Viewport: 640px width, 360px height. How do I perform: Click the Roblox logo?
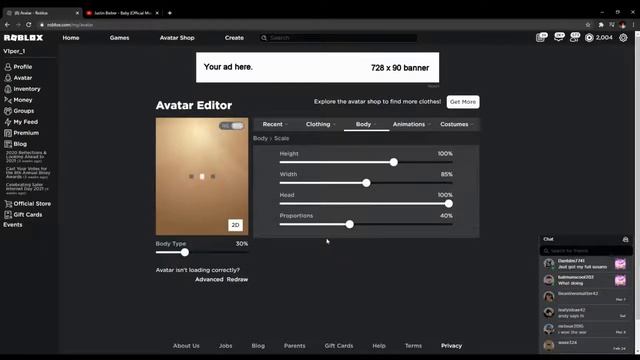pos(23,38)
